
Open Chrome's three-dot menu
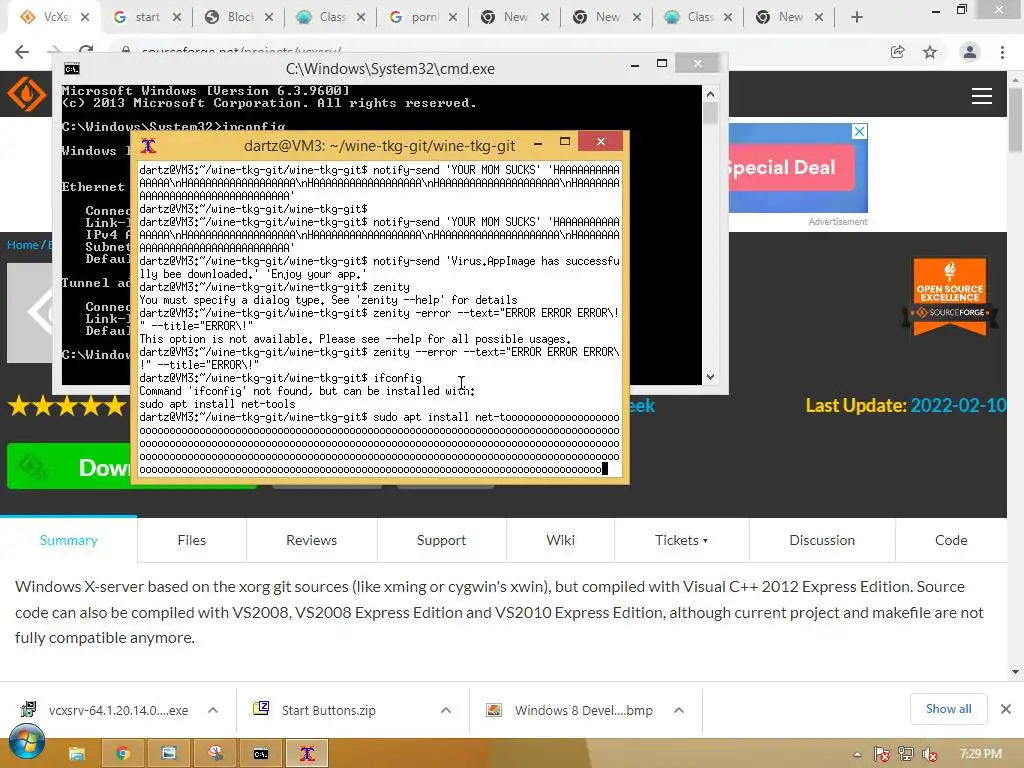pos(1002,52)
